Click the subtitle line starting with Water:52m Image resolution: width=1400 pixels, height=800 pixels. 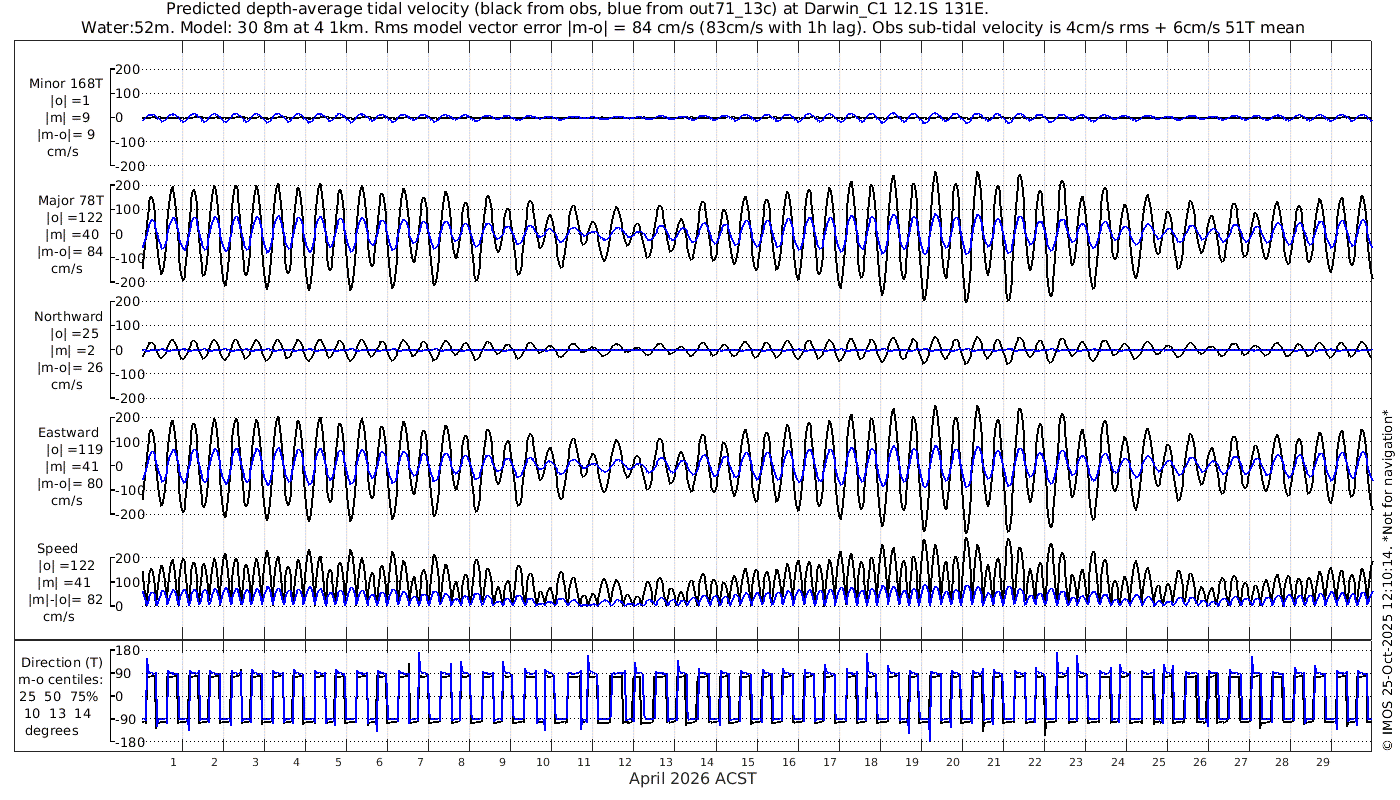(692, 27)
